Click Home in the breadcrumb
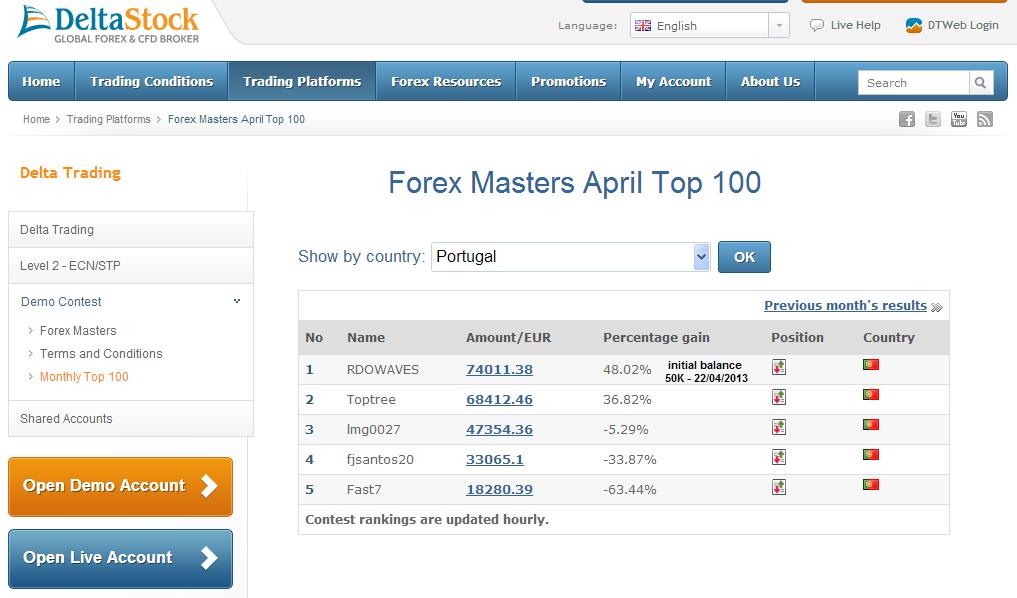 point(36,119)
